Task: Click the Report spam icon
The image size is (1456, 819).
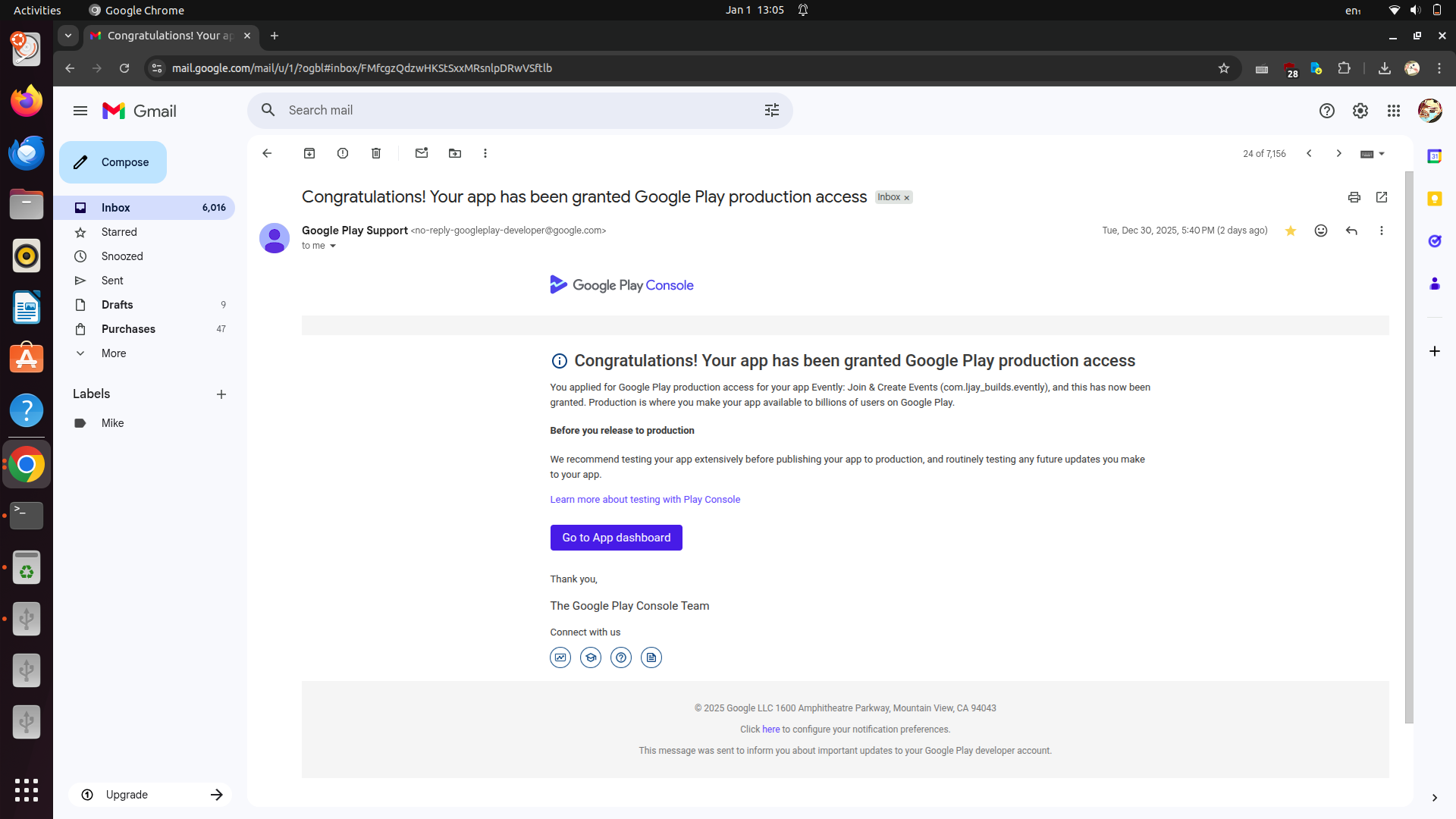Action: tap(343, 153)
